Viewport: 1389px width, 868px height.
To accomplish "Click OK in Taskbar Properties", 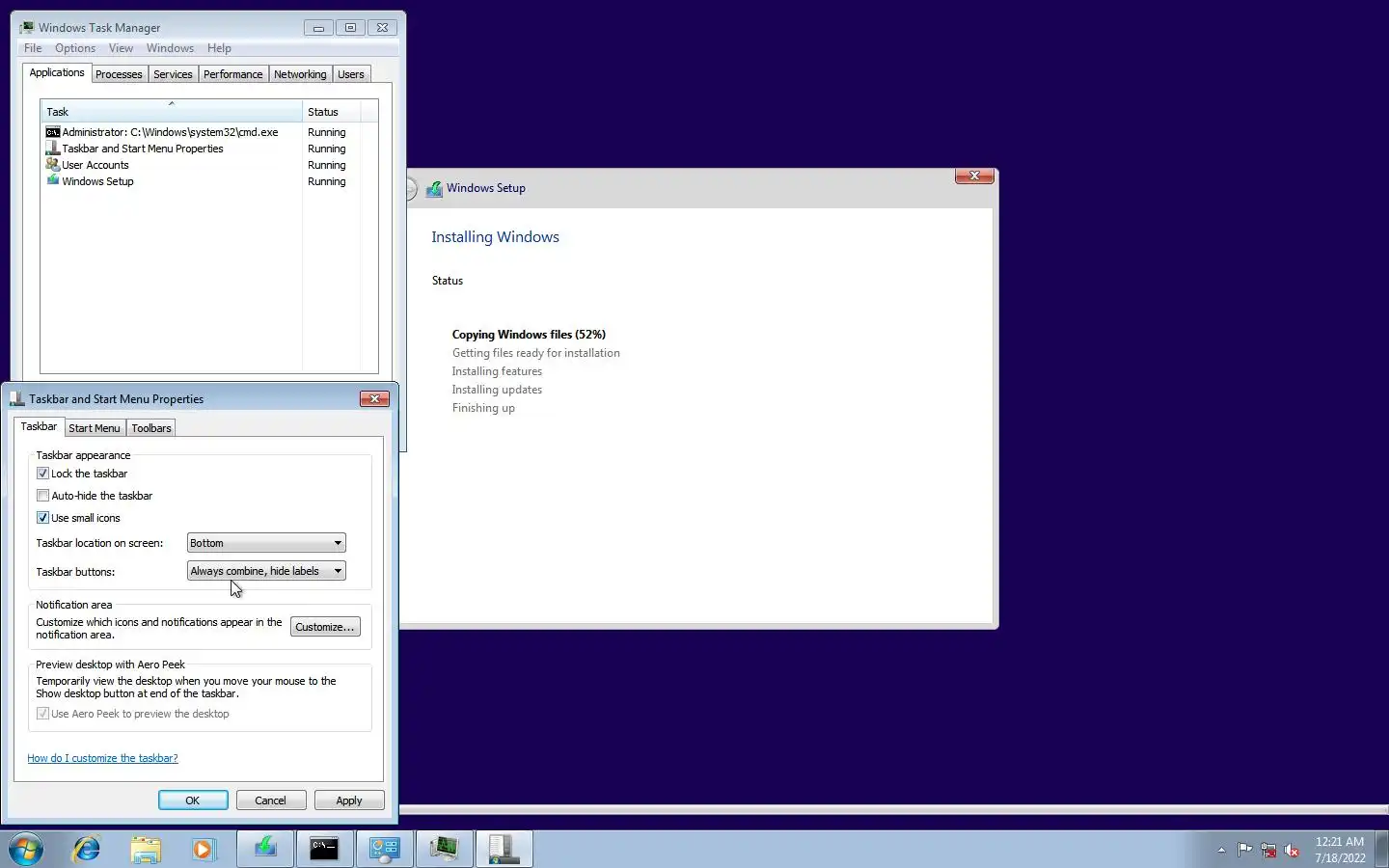I will (x=193, y=800).
